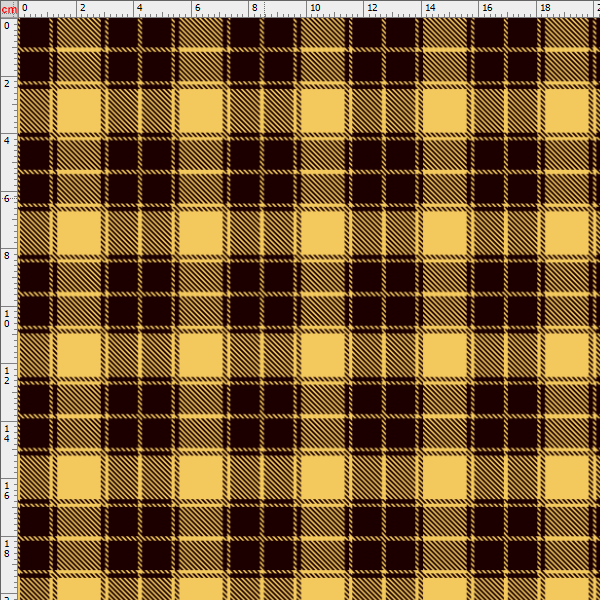This screenshot has height=600, width=600.
Task: Click the 4 label on the horizontal ruler
Action: [x=140, y=8]
